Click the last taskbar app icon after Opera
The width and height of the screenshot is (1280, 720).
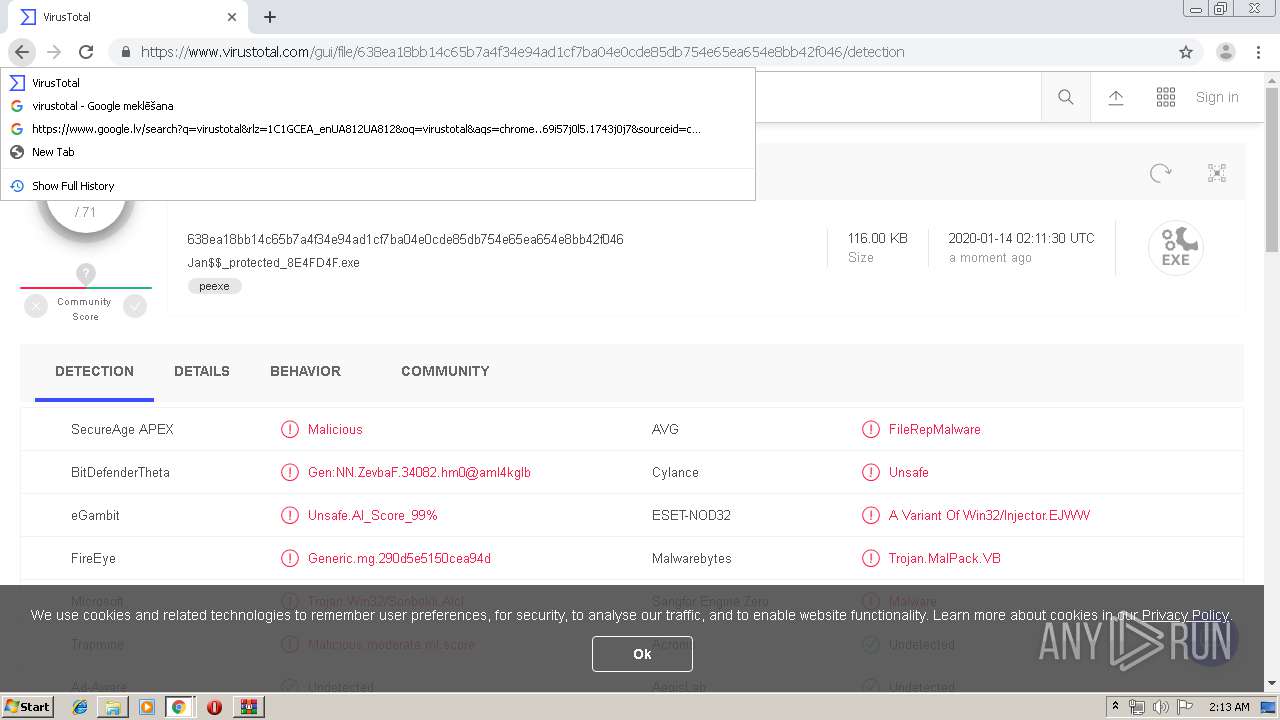(249, 707)
